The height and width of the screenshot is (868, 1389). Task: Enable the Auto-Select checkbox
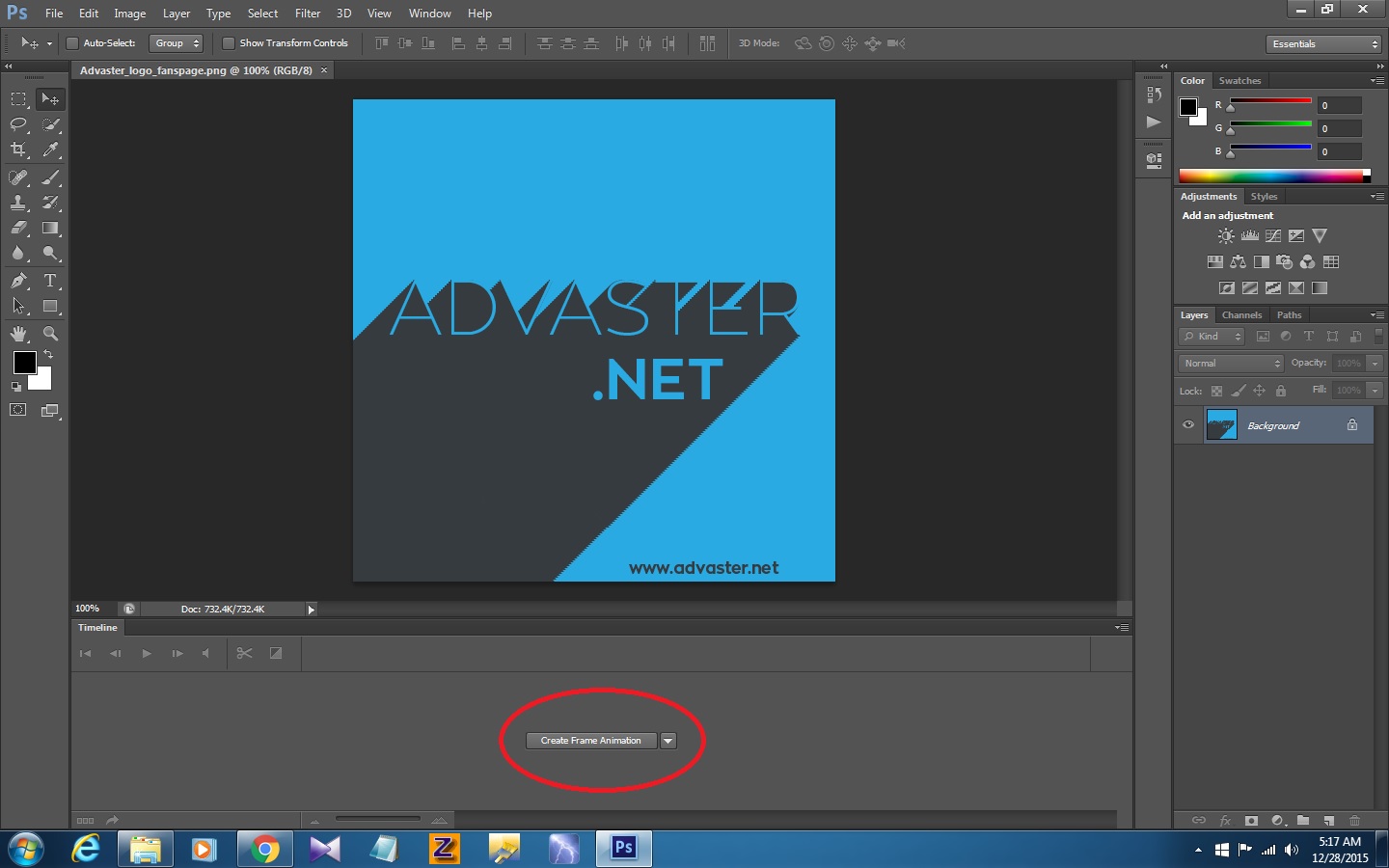tap(72, 42)
